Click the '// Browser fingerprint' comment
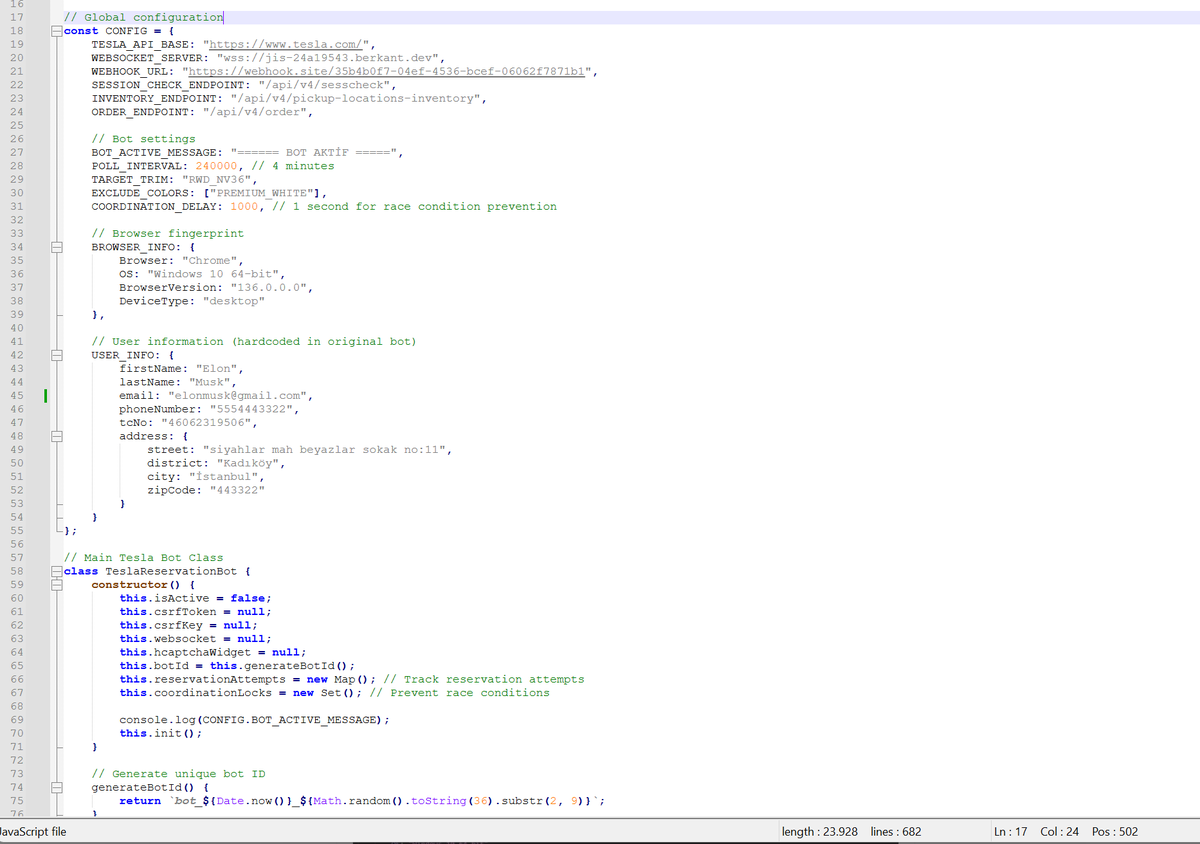The width and height of the screenshot is (1200, 844). pyautogui.click(x=167, y=233)
